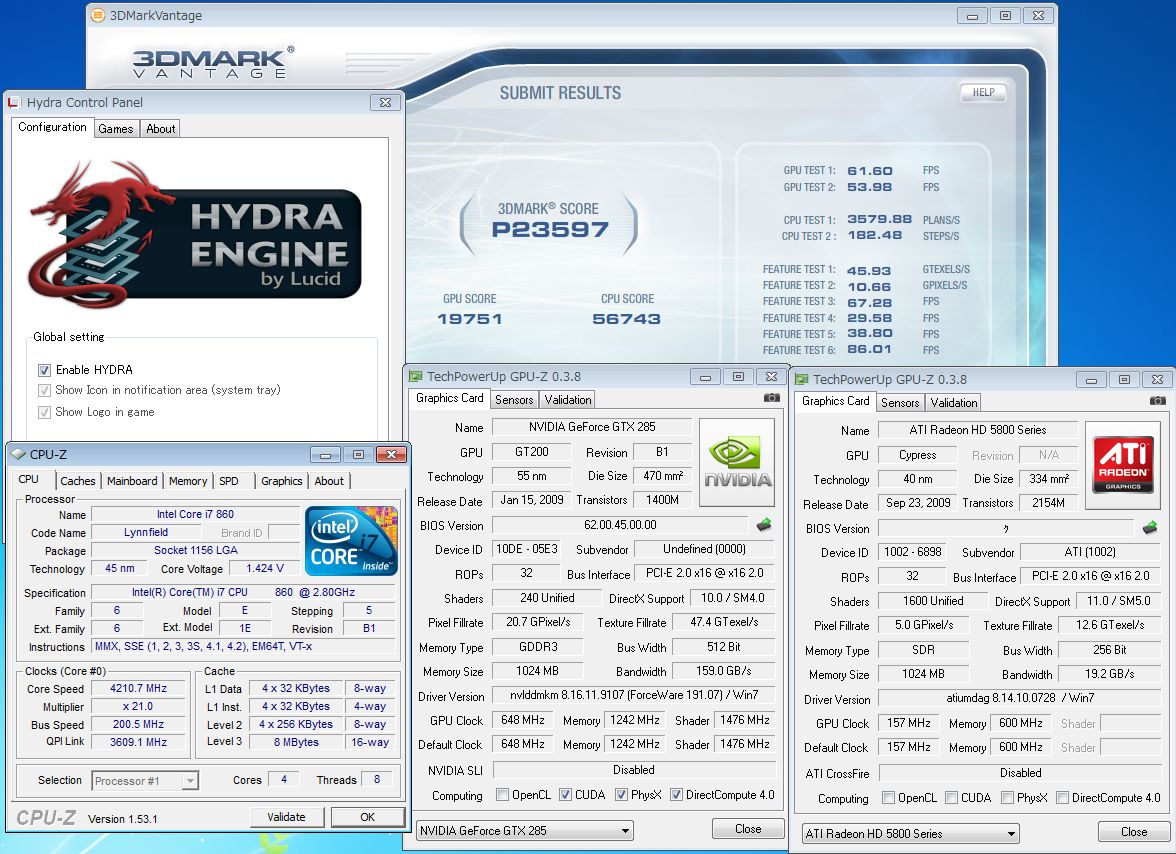Viewport: 1176px width, 854px height.
Task: Check OpenCL in ATI GPU-Z computing row
Action: [x=888, y=798]
